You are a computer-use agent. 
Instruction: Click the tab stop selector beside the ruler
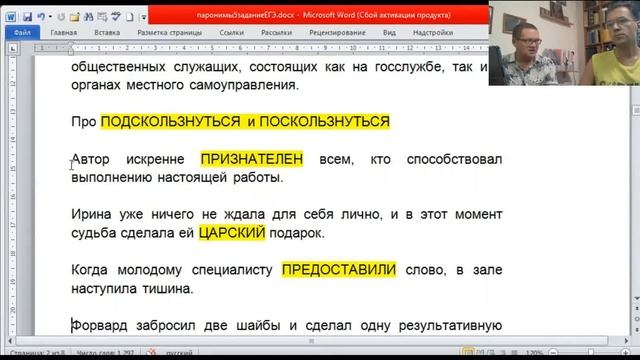coord(13,48)
